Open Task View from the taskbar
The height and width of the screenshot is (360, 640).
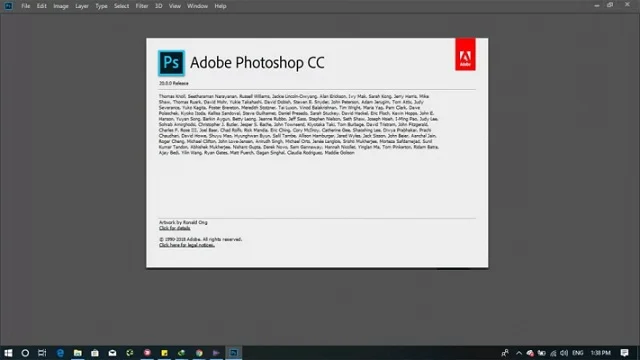42,353
